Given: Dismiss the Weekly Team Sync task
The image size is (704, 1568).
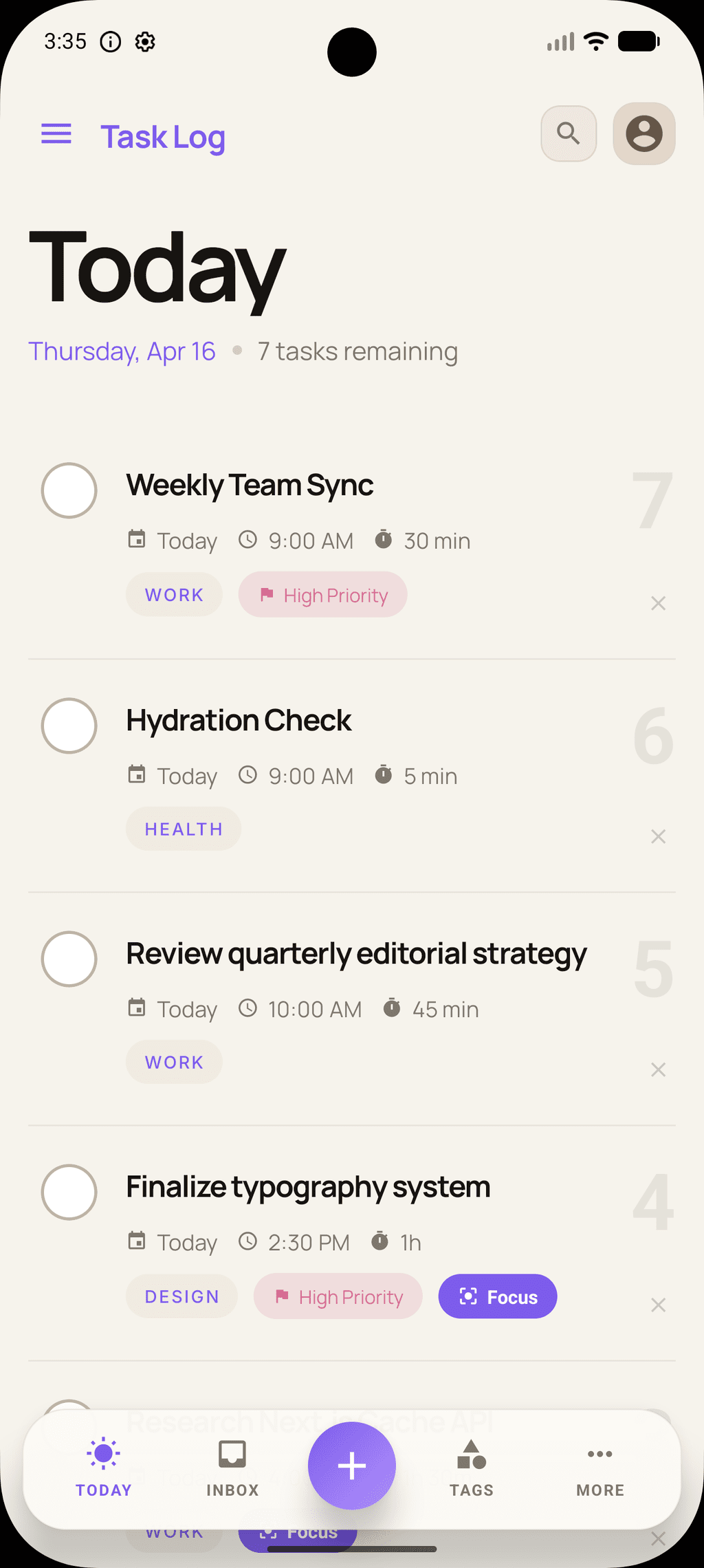Looking at the screenshot, I should 658,603.
